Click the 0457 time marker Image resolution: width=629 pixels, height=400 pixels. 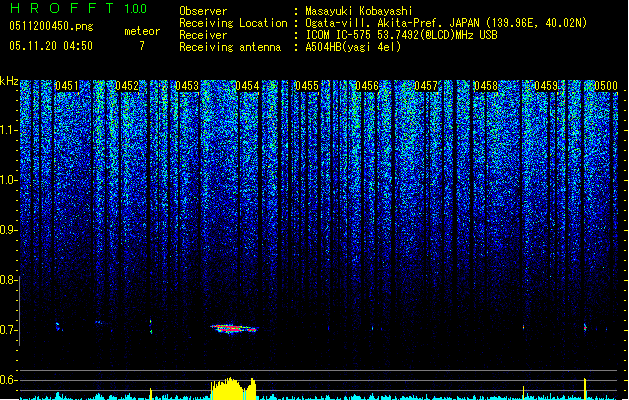coord(426,86)
